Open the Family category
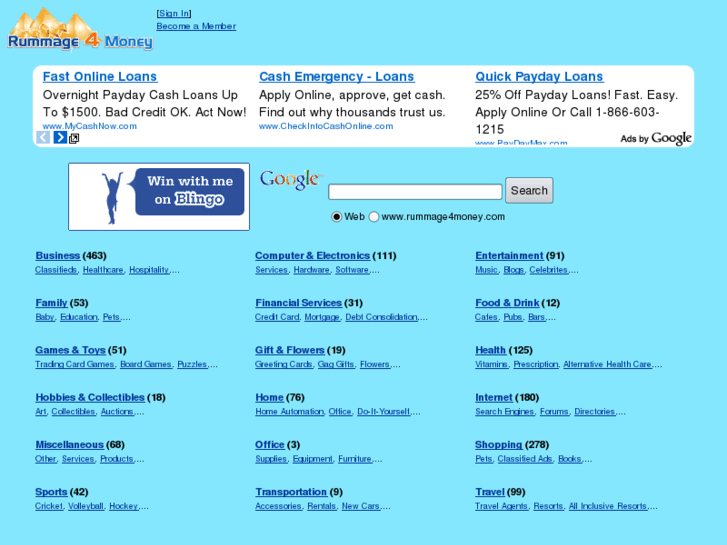Screen dimensions: 727x545 tap(51, 303)
